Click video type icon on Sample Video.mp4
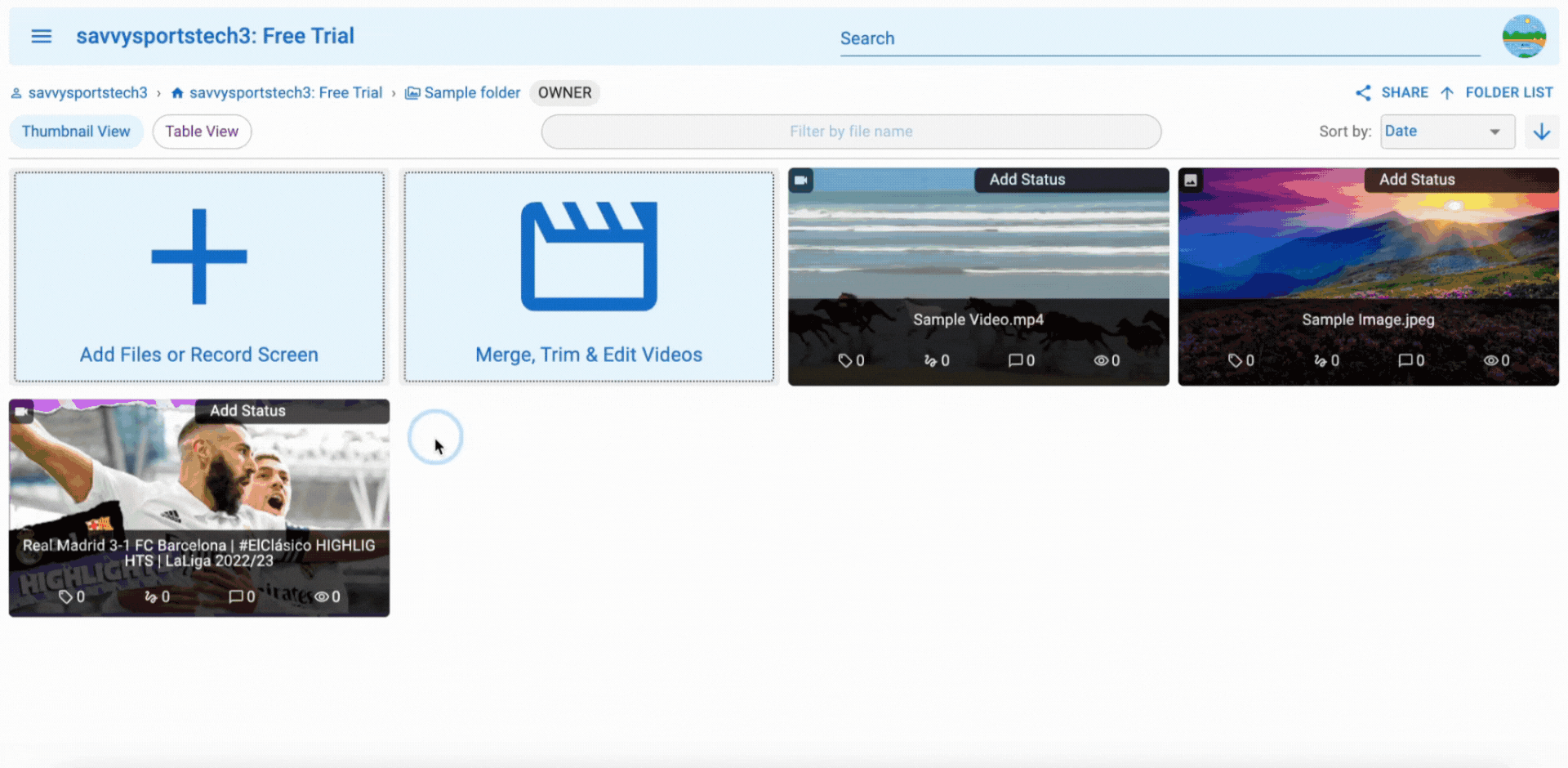 click(801, 181)
